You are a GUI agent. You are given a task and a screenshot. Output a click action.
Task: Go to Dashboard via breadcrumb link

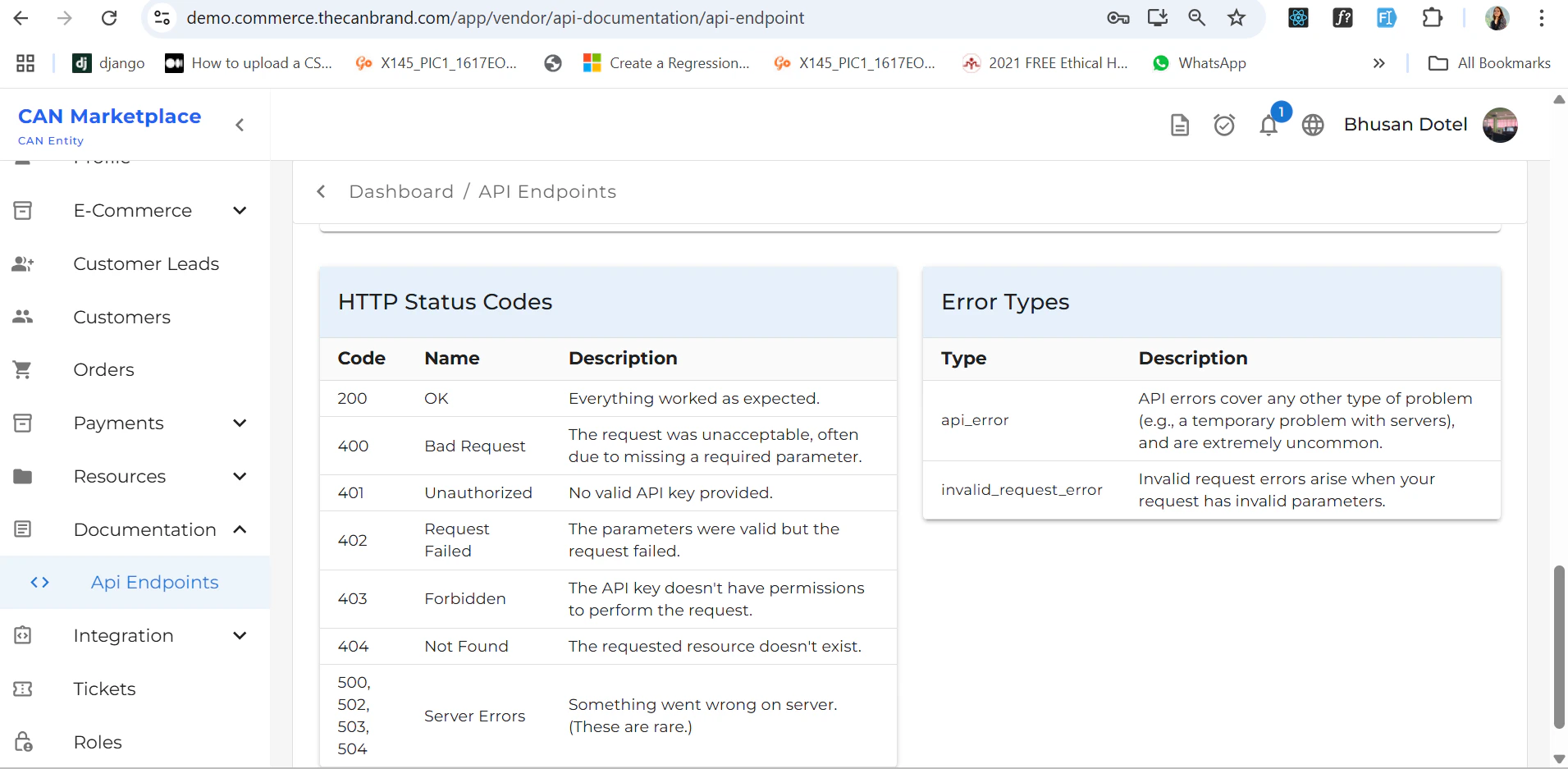(400, 192)
